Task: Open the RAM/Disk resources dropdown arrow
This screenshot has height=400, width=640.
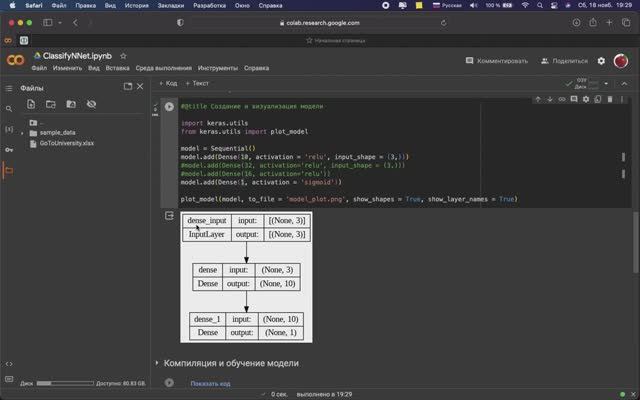Action: click(x=608, y=84)
